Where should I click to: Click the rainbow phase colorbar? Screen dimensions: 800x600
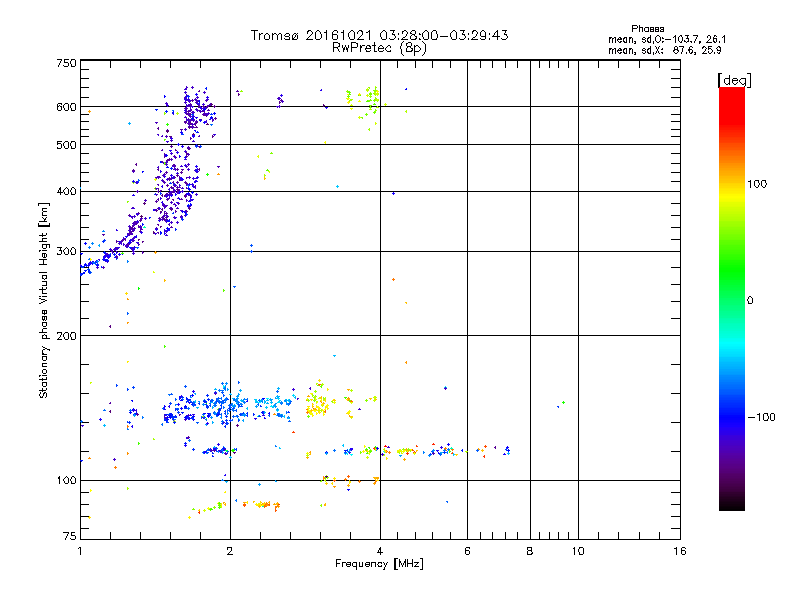732,298
